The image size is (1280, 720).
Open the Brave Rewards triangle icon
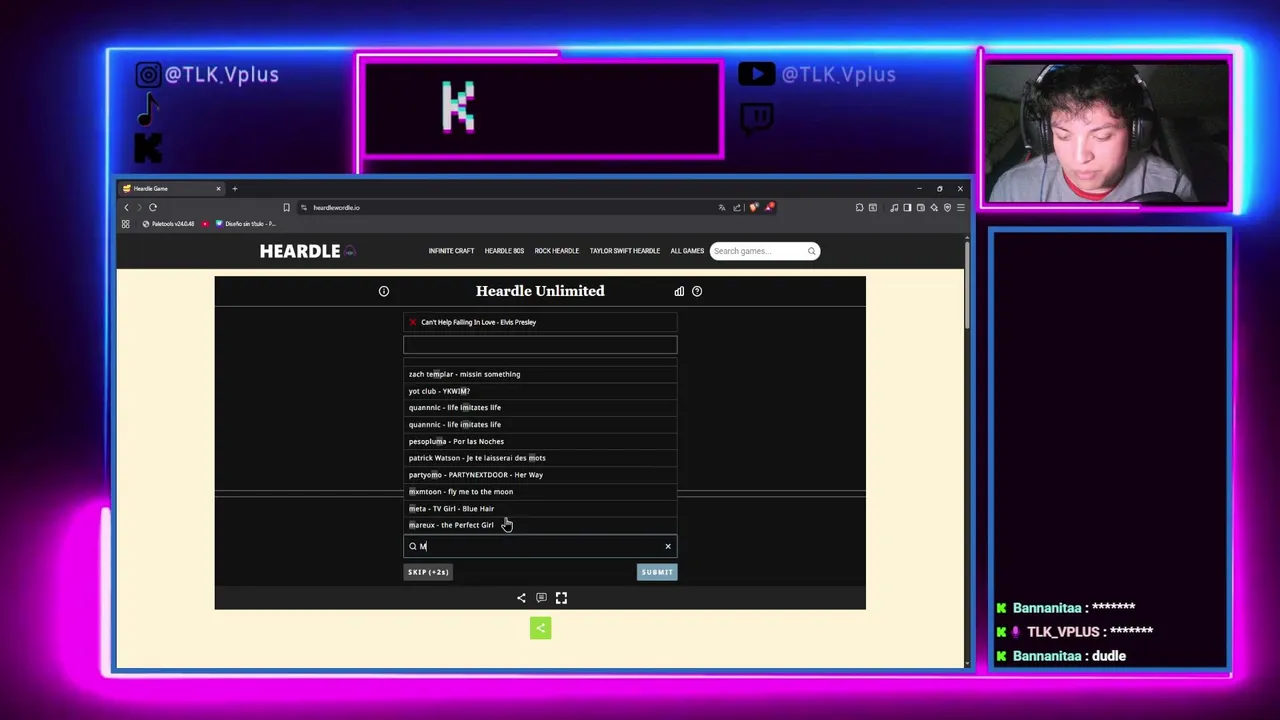coord(770,207)
